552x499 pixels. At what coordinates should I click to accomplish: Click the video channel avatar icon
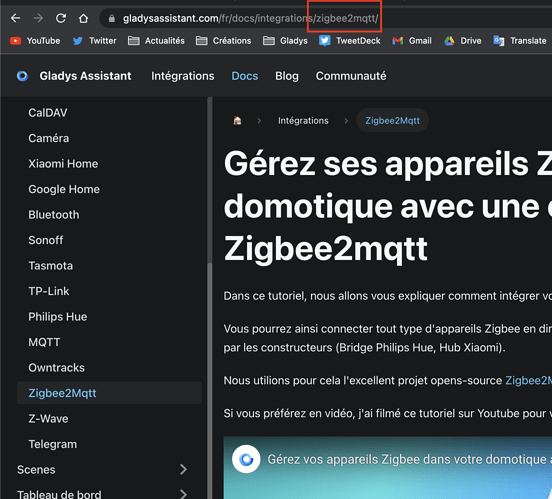(x=246, y=459)
